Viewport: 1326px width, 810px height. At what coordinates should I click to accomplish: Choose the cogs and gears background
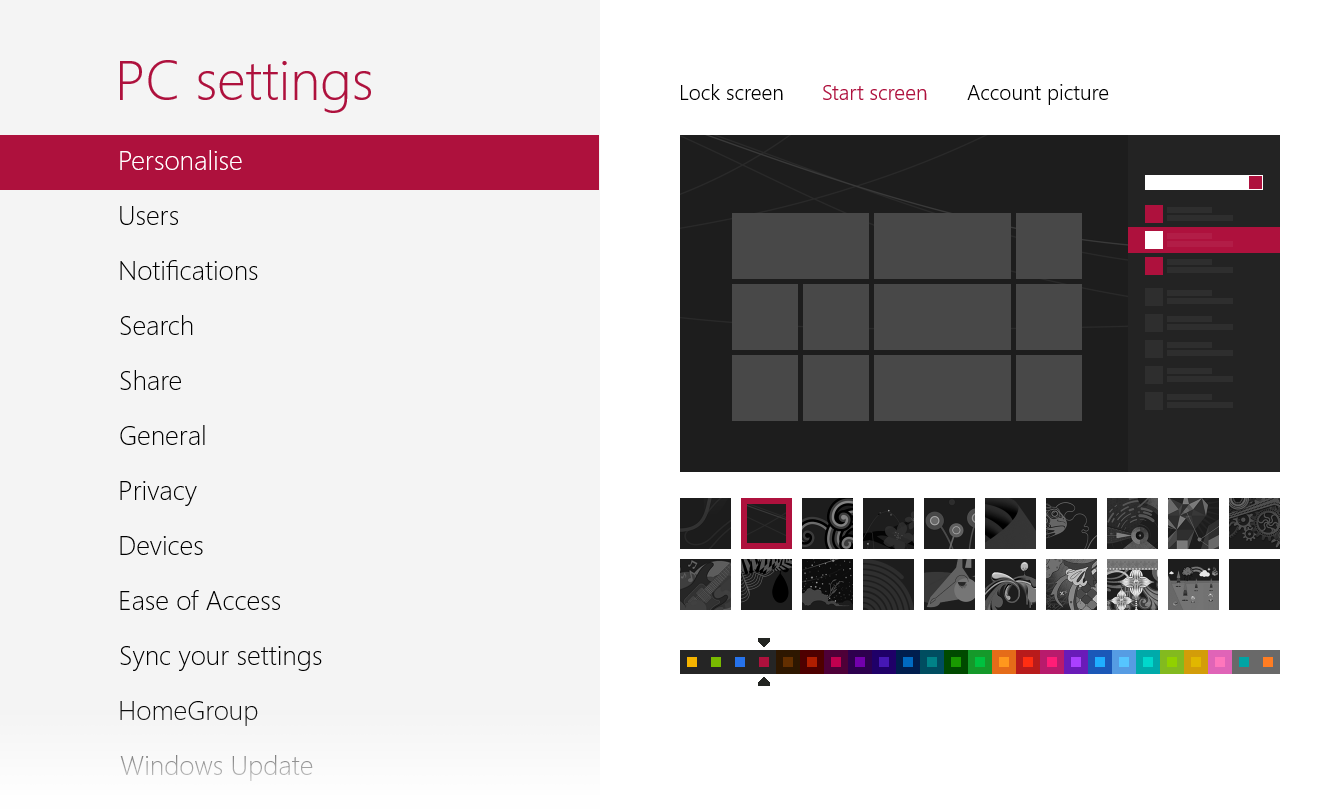(1254, 523)
